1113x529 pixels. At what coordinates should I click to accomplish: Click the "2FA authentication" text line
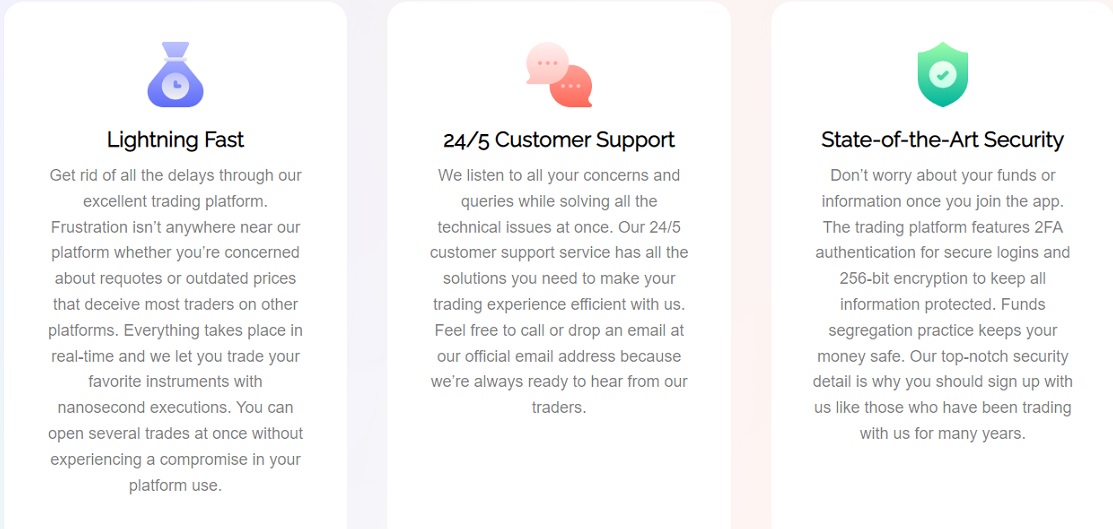point(943,253)
